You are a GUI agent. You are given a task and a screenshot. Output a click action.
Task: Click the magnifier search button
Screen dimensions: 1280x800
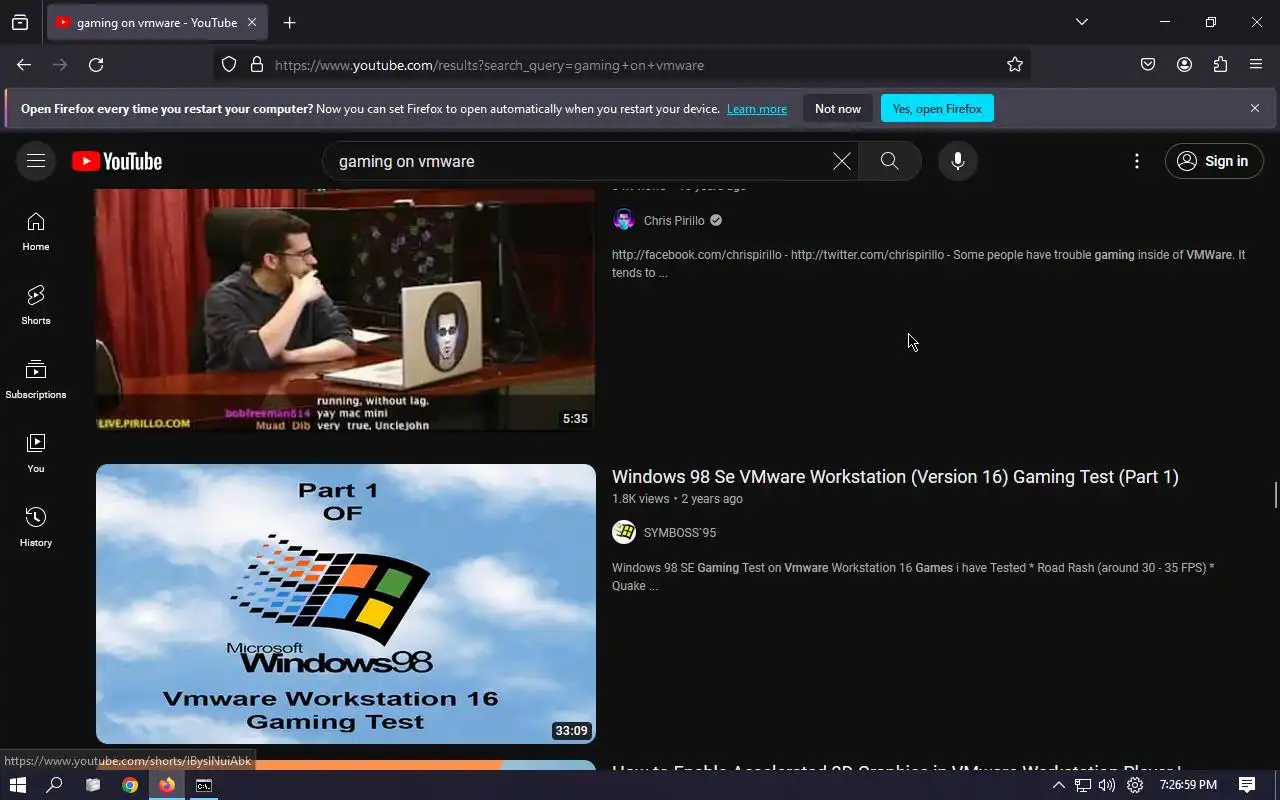coord(889,161)
